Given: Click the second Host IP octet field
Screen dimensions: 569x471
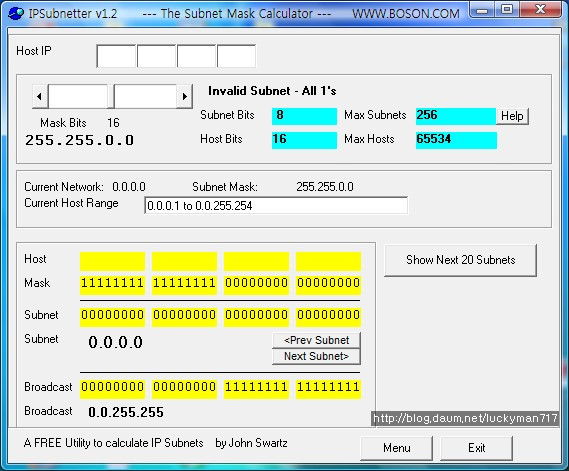Looking at the screenshot, I should [x=156, y=56].
